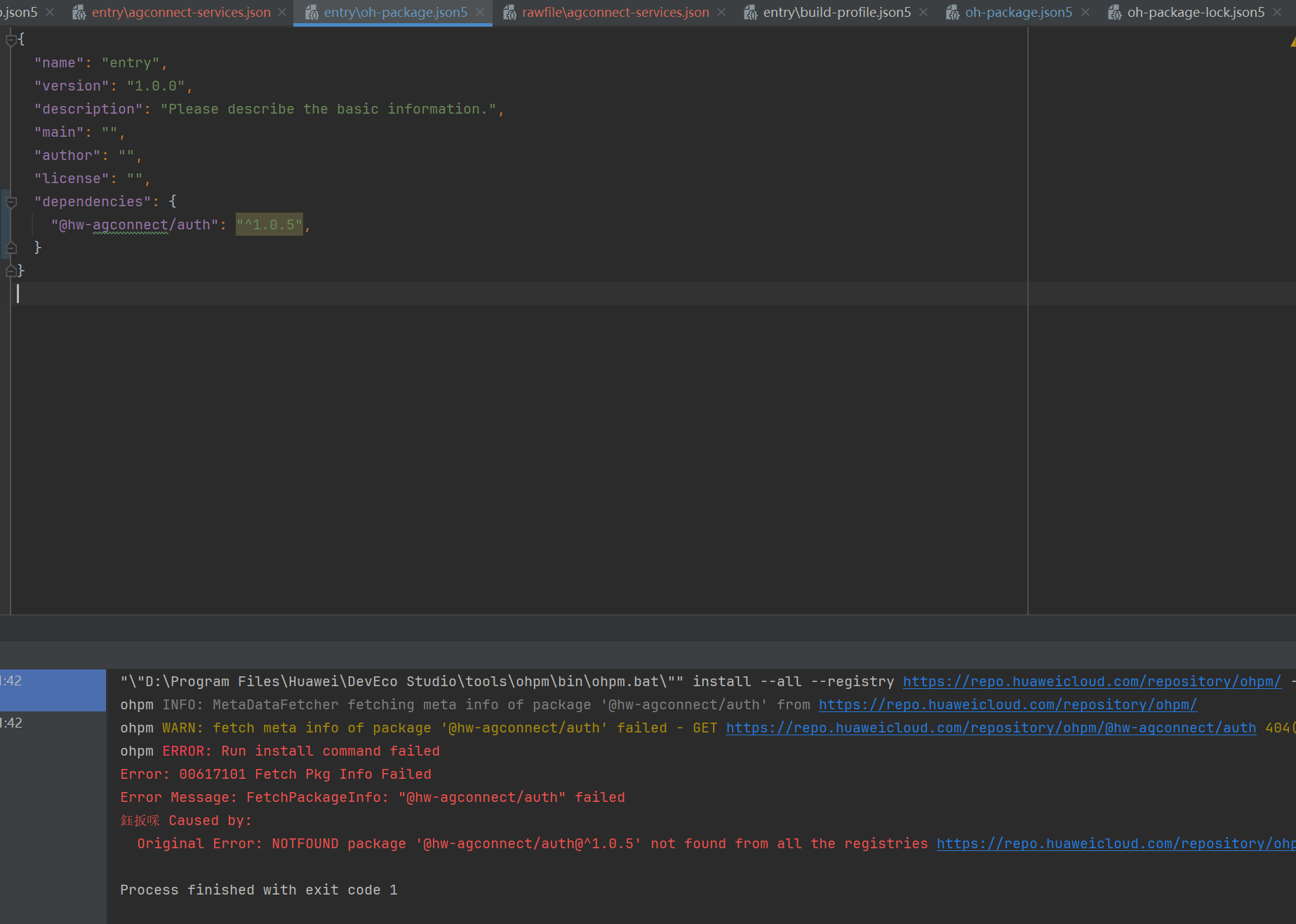Click the file icon on entry\build-profile.json5 tab
The image size is (1296, 924).
pos(750,13)
